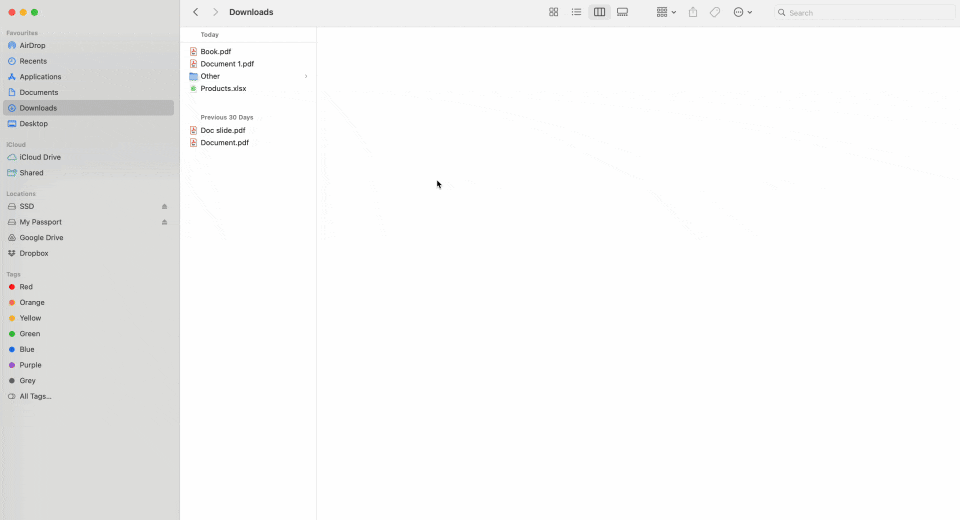Open Dropbox in the sidebar

(88, 254)
